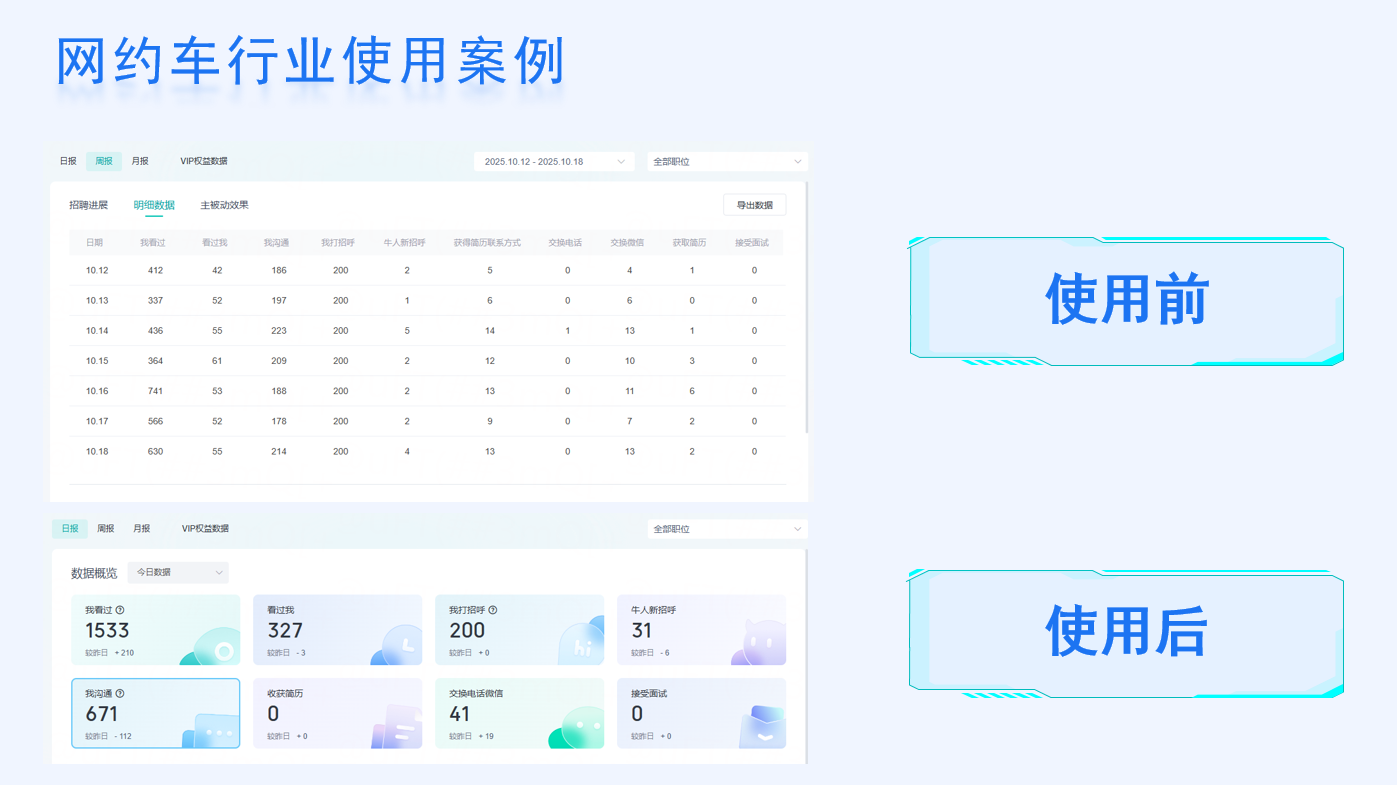Click the 日期 column header
This screenshot has height=785, width=1397.
(x=94, y=243)
